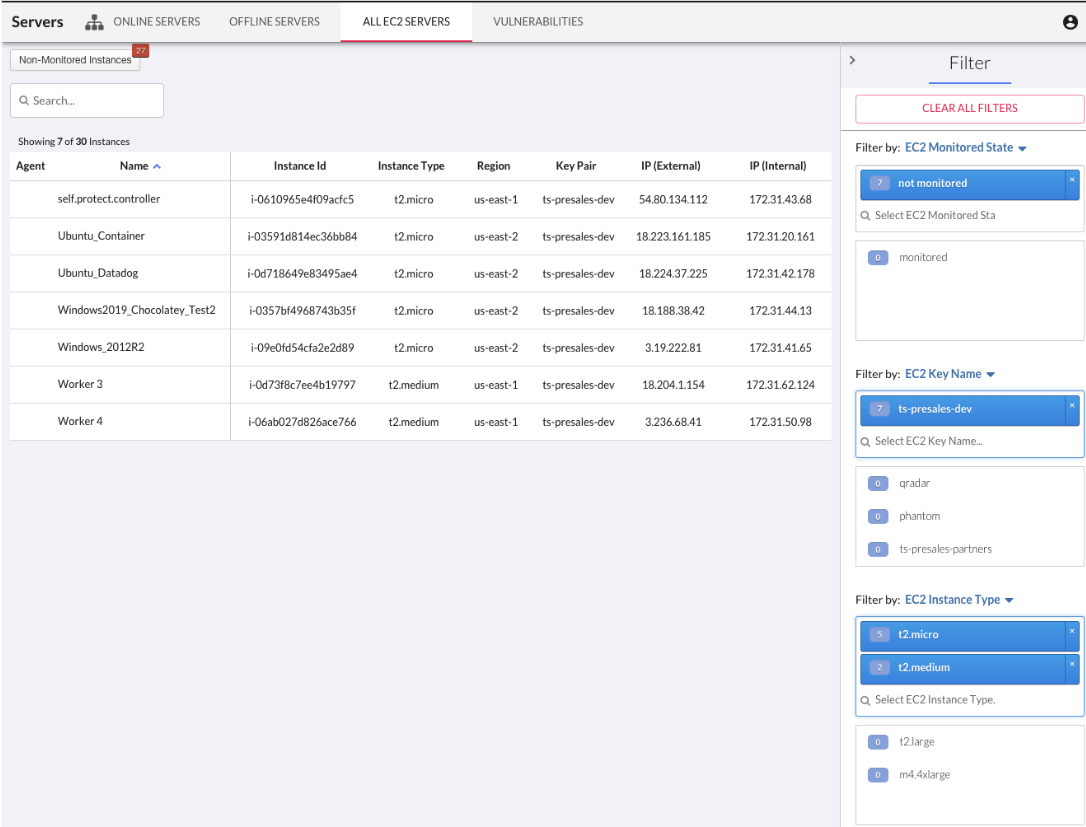Open the Ubuntu_Datadog instance row

click(420, 274)
